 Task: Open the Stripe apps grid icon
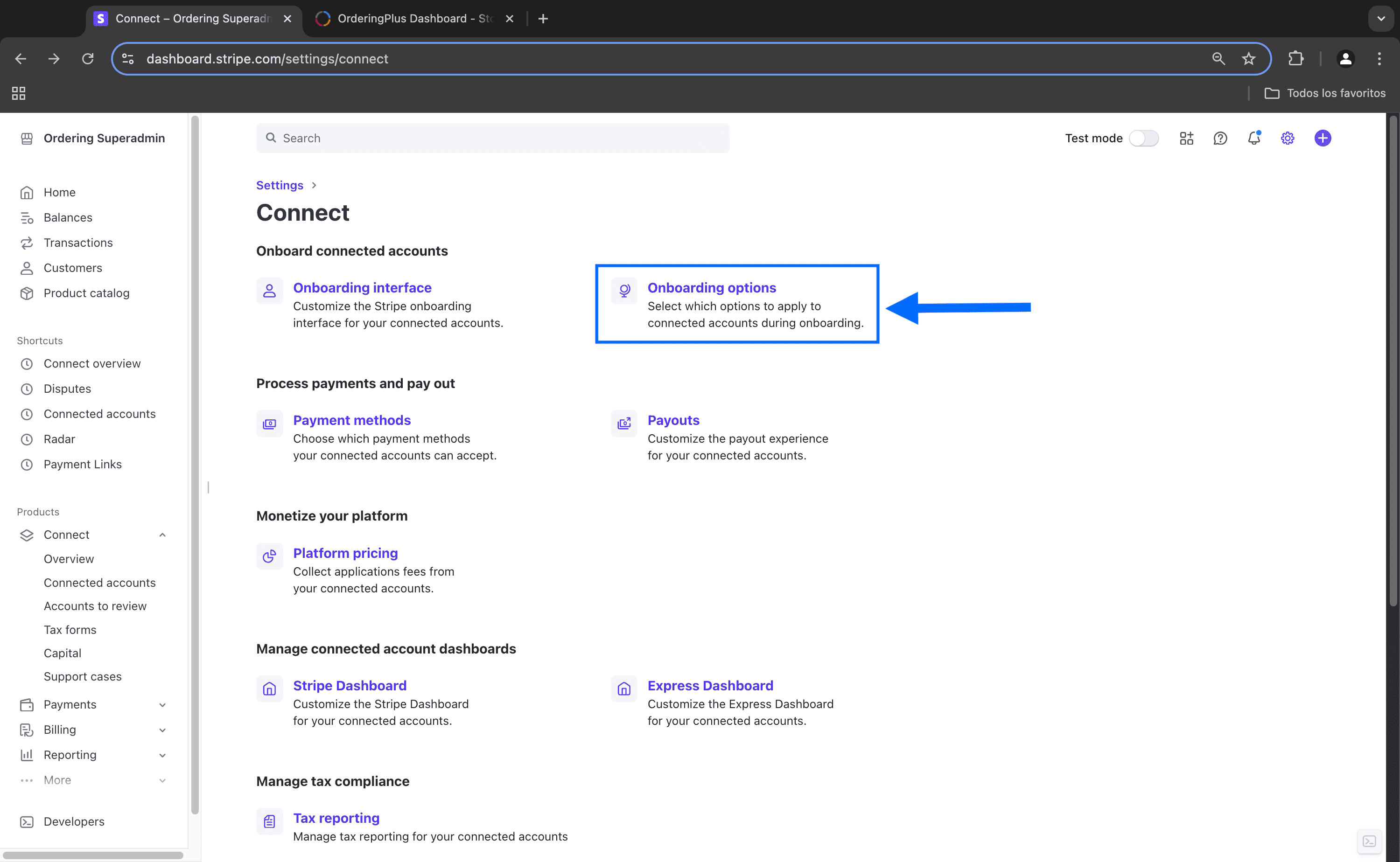[x=1186, y=139]
